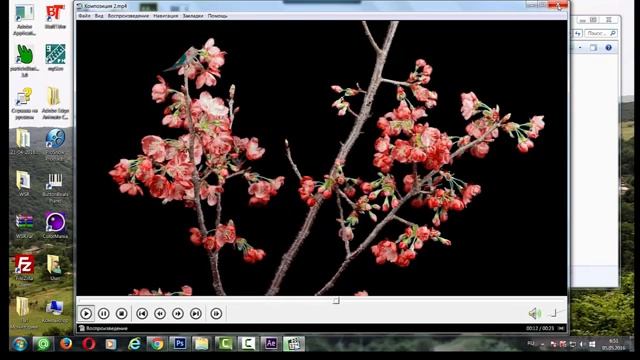The height and width of the screenshot is (360, 640).
Task: Open the blue film reel desktop shortcut
Action: pyautogui.click(x=55, y=144)
